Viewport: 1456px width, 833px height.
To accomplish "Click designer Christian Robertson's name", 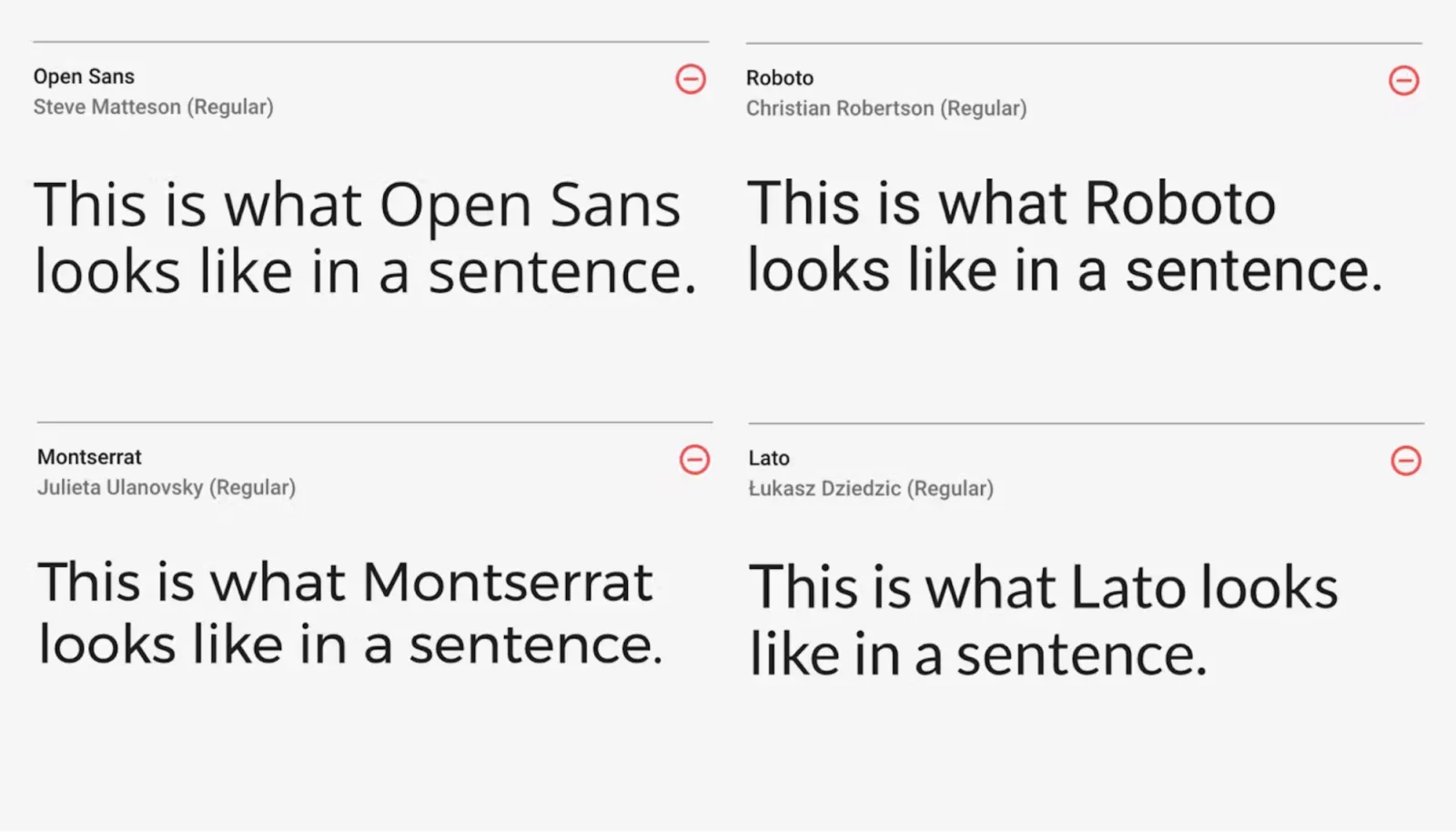I will (x=840, y=108).
